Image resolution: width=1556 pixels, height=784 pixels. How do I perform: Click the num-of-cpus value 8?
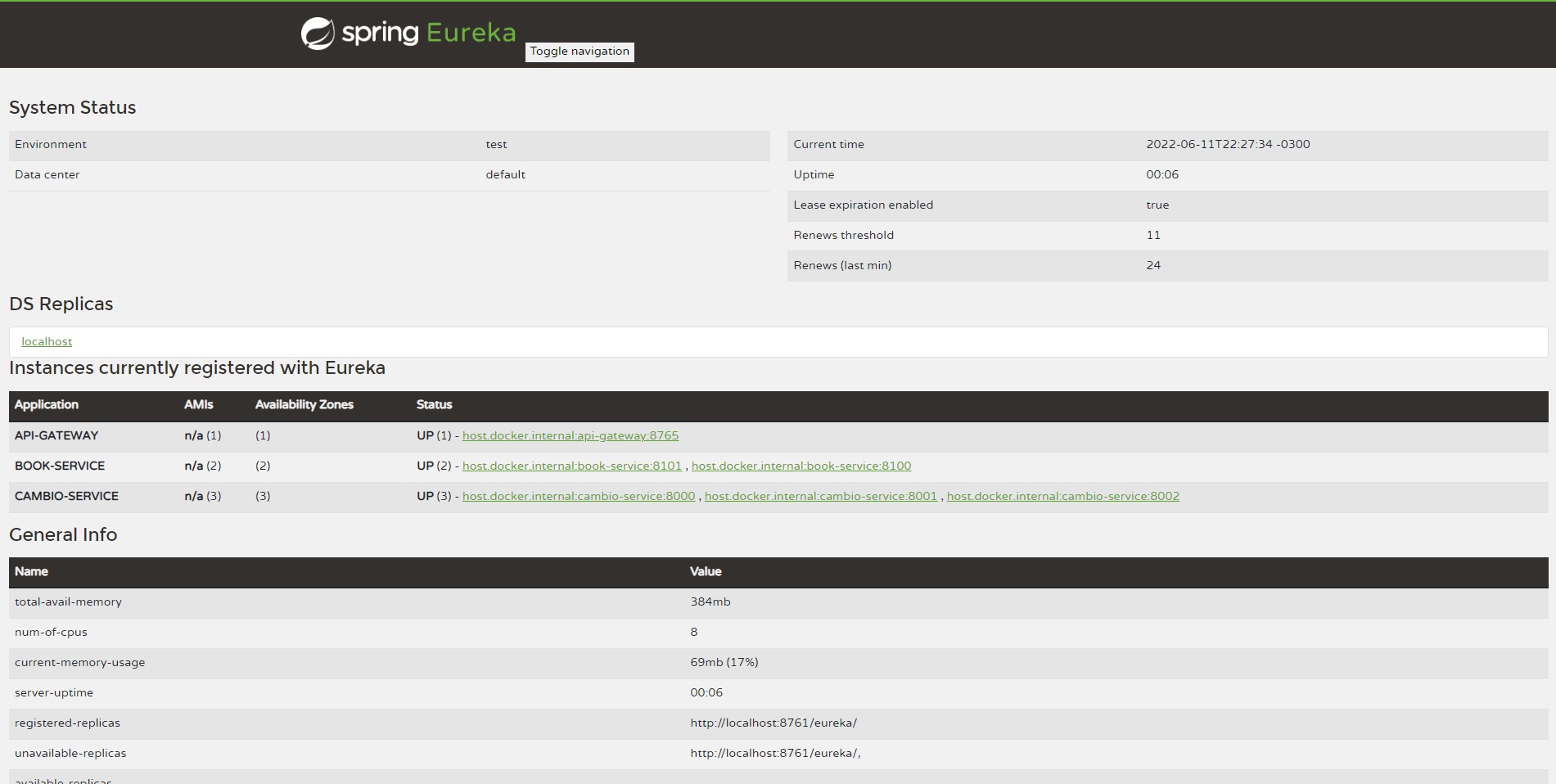click(694, 632)
